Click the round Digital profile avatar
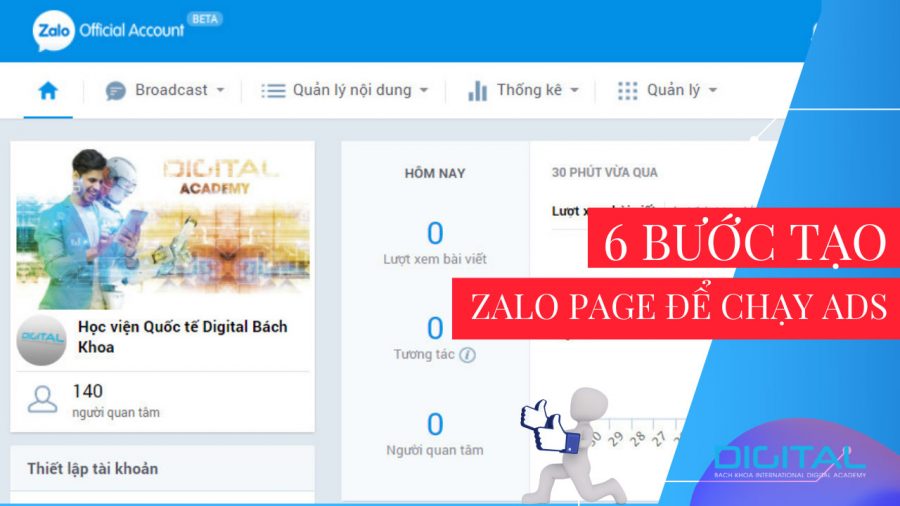The height and width of the screenshot is (506, 900). [x=41, y=340]
